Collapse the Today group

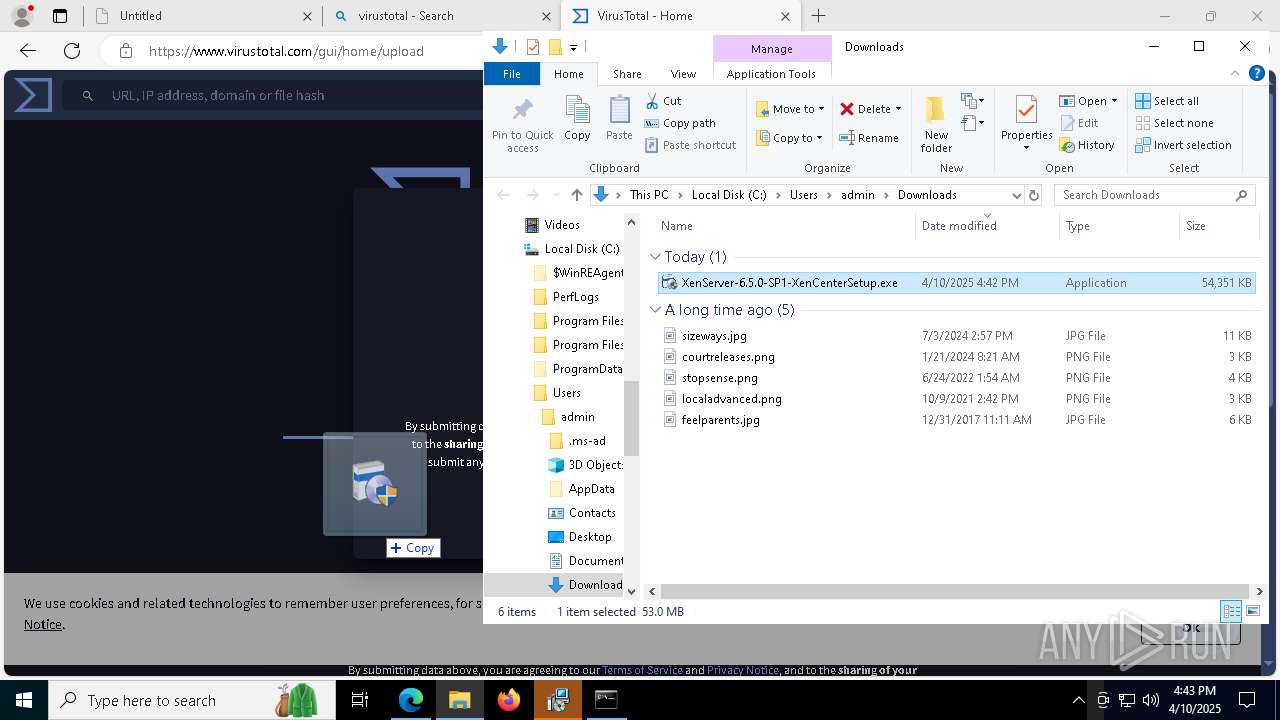[655, 257]
